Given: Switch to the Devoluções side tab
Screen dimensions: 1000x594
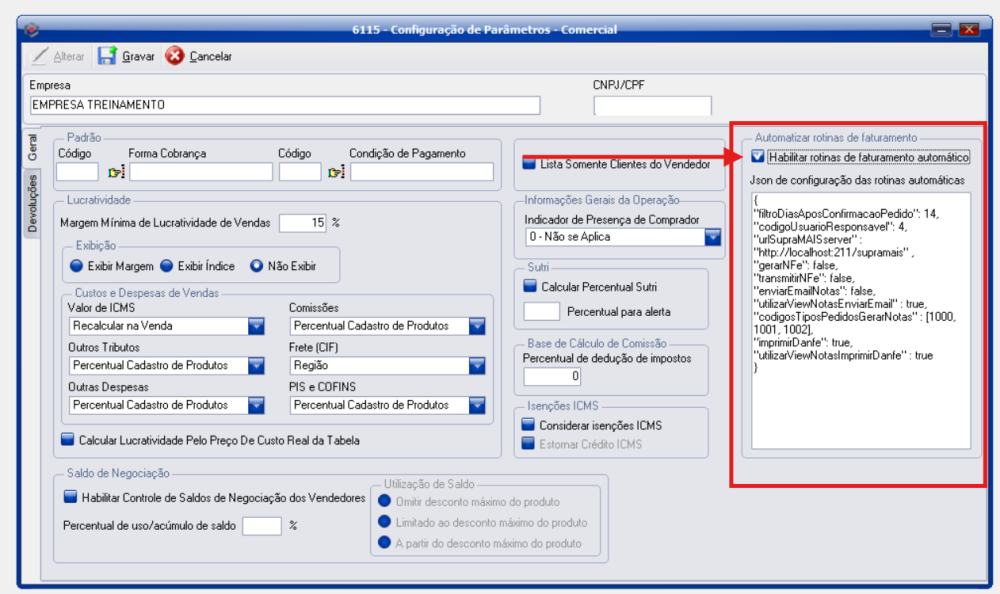Looking at the screenshot, I should pos(32,203).
